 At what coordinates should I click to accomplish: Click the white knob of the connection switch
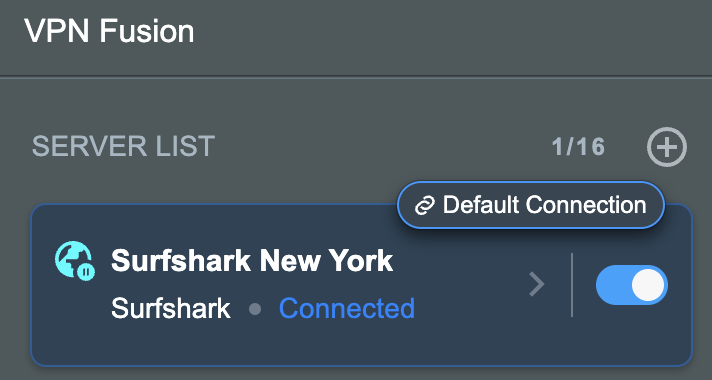[x=648, y=285]
